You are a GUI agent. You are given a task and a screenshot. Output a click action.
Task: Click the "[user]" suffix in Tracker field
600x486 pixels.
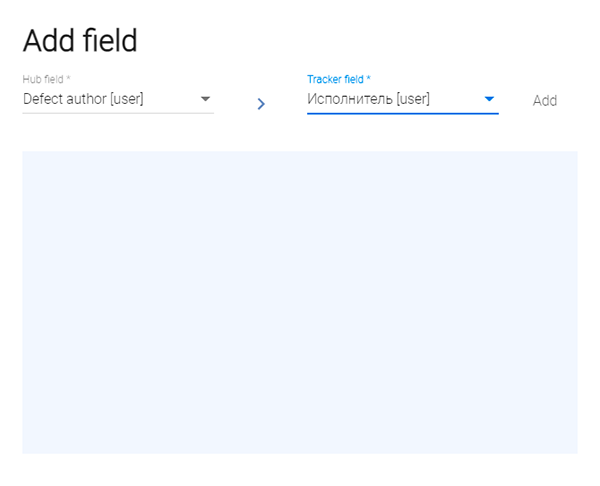click(413, 99)
